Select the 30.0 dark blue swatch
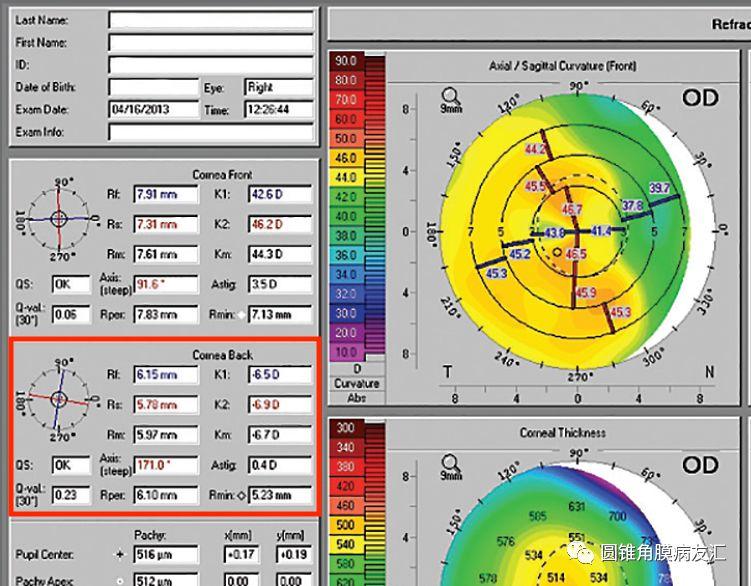751x586 pixels. click(347, 313)
